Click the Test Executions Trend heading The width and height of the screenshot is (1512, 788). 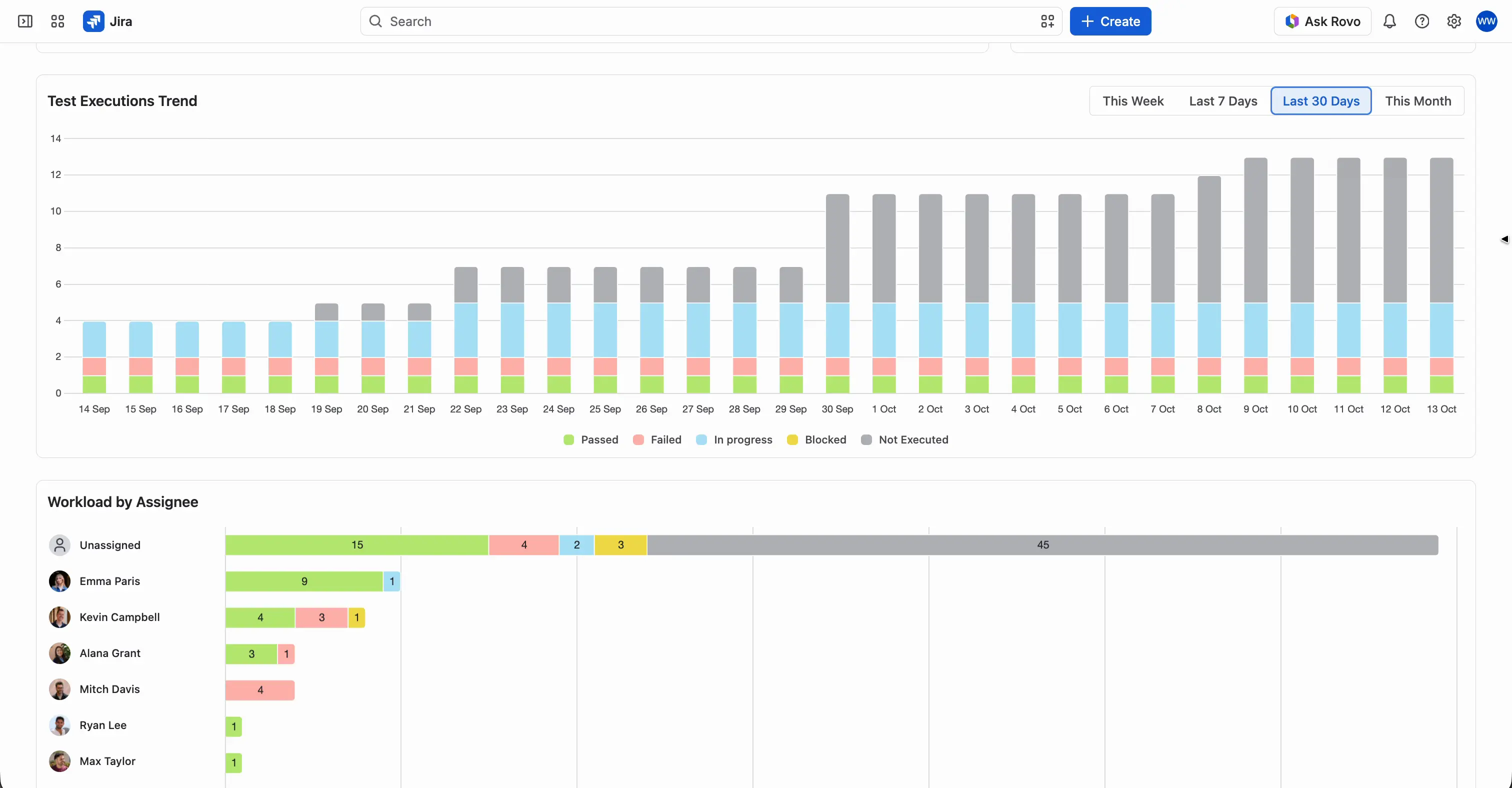pyautogui.click(x=122, y=101)
